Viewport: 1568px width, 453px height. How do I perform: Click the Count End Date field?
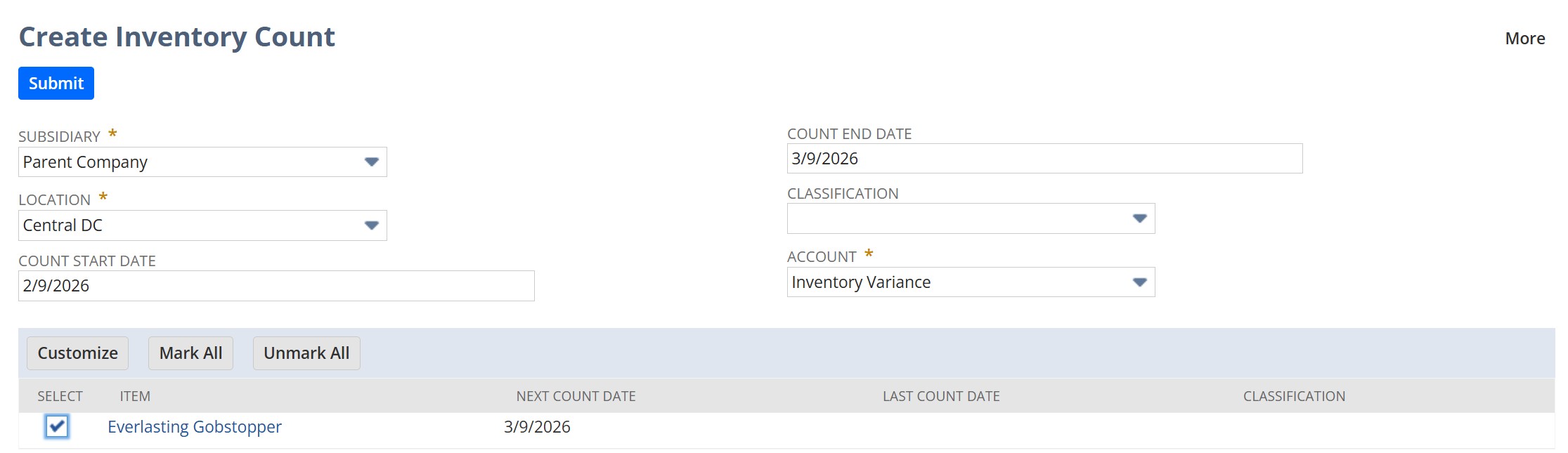pos(1044,159)
